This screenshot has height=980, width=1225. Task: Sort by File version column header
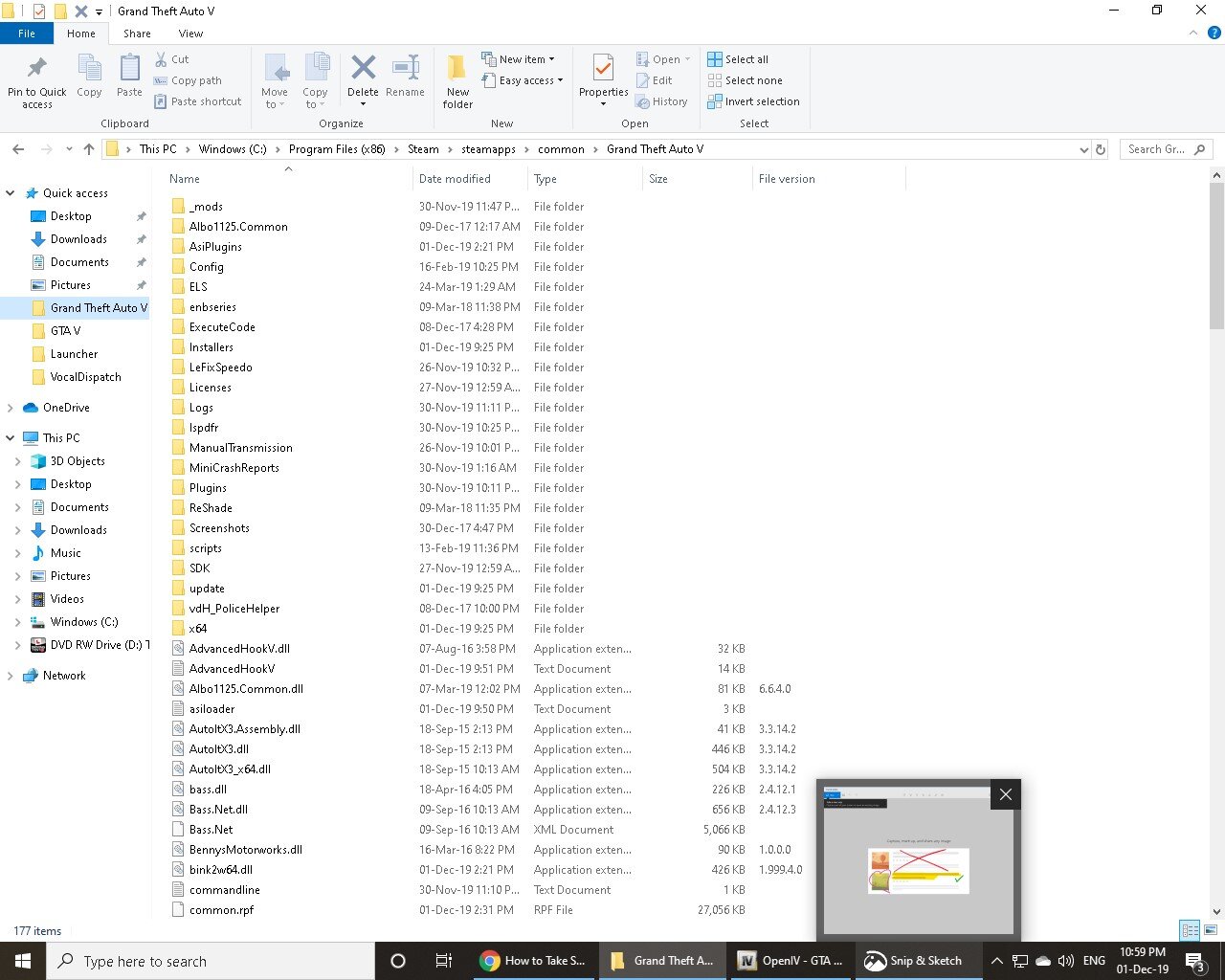(829, 179)
